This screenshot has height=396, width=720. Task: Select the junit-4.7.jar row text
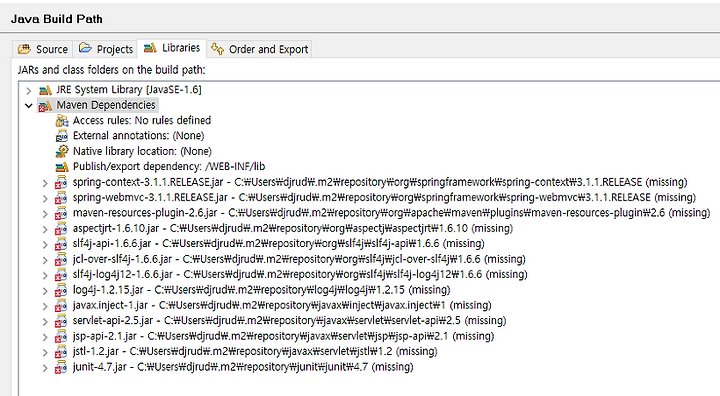[x=243, y=367]
